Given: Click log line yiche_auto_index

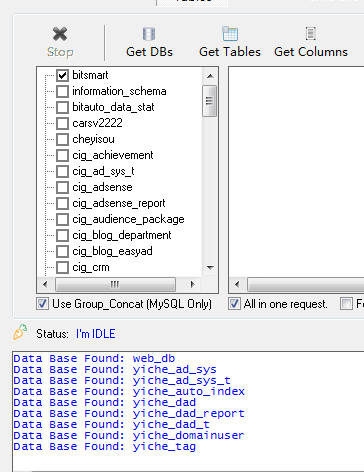Looking at the screenshot, I should [129, 391].
